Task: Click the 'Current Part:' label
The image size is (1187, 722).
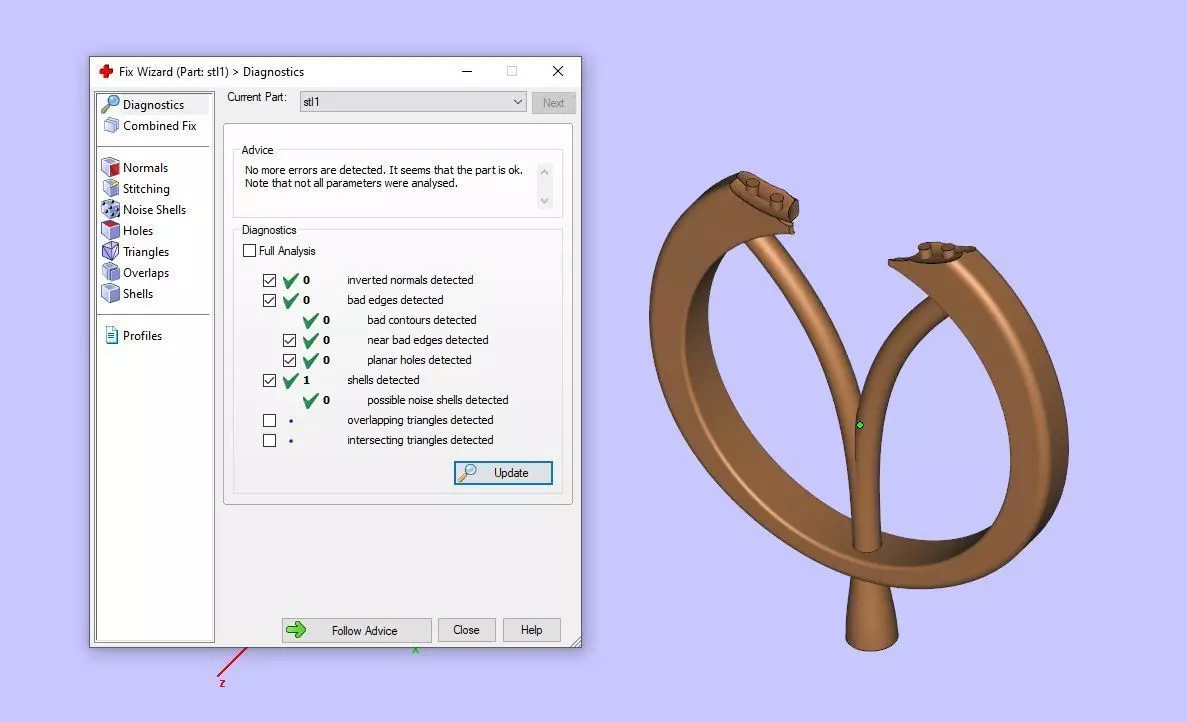Action: tap(257, 97)
